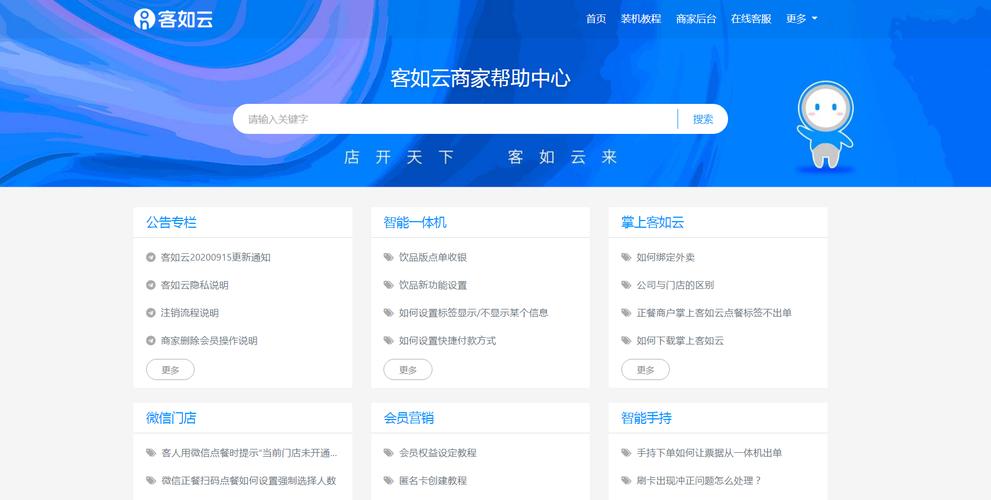The width and height of the screenshot is (991, 500).
Task: Open article 饮品版点单收银
Action: coord(433,257)
